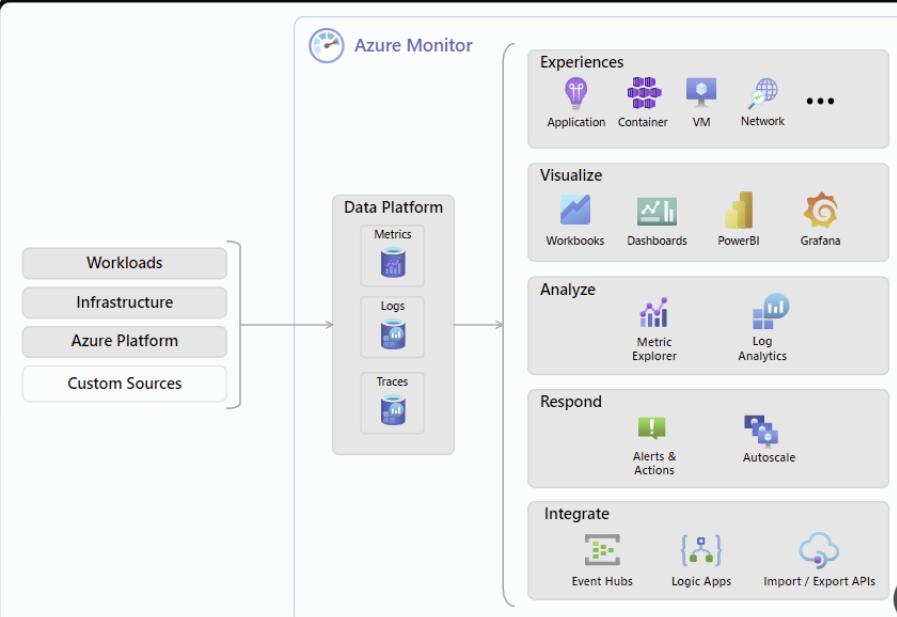Click the Container label text
The image size is (897, 617).
[x=642, y=122]
